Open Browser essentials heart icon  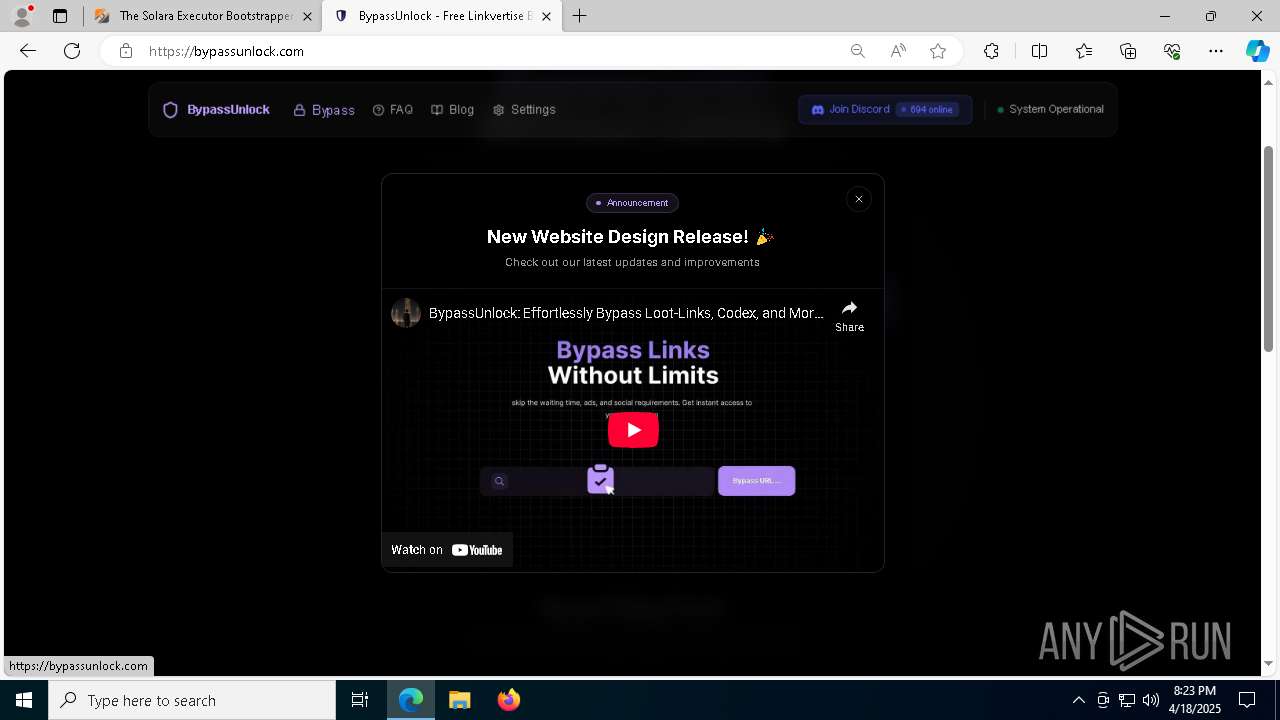pyautogui.click(x=1172, y=51)
